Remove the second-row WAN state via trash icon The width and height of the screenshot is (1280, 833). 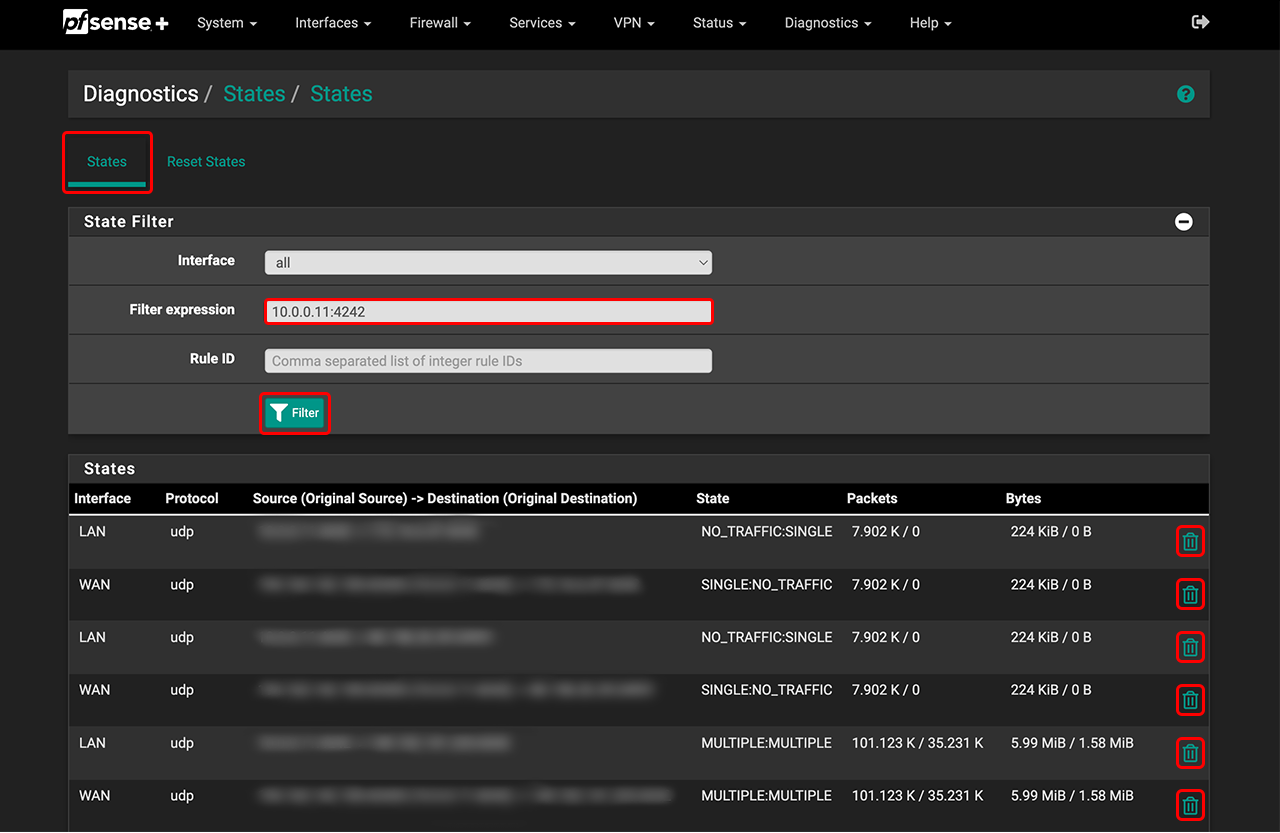point(1190,594)
